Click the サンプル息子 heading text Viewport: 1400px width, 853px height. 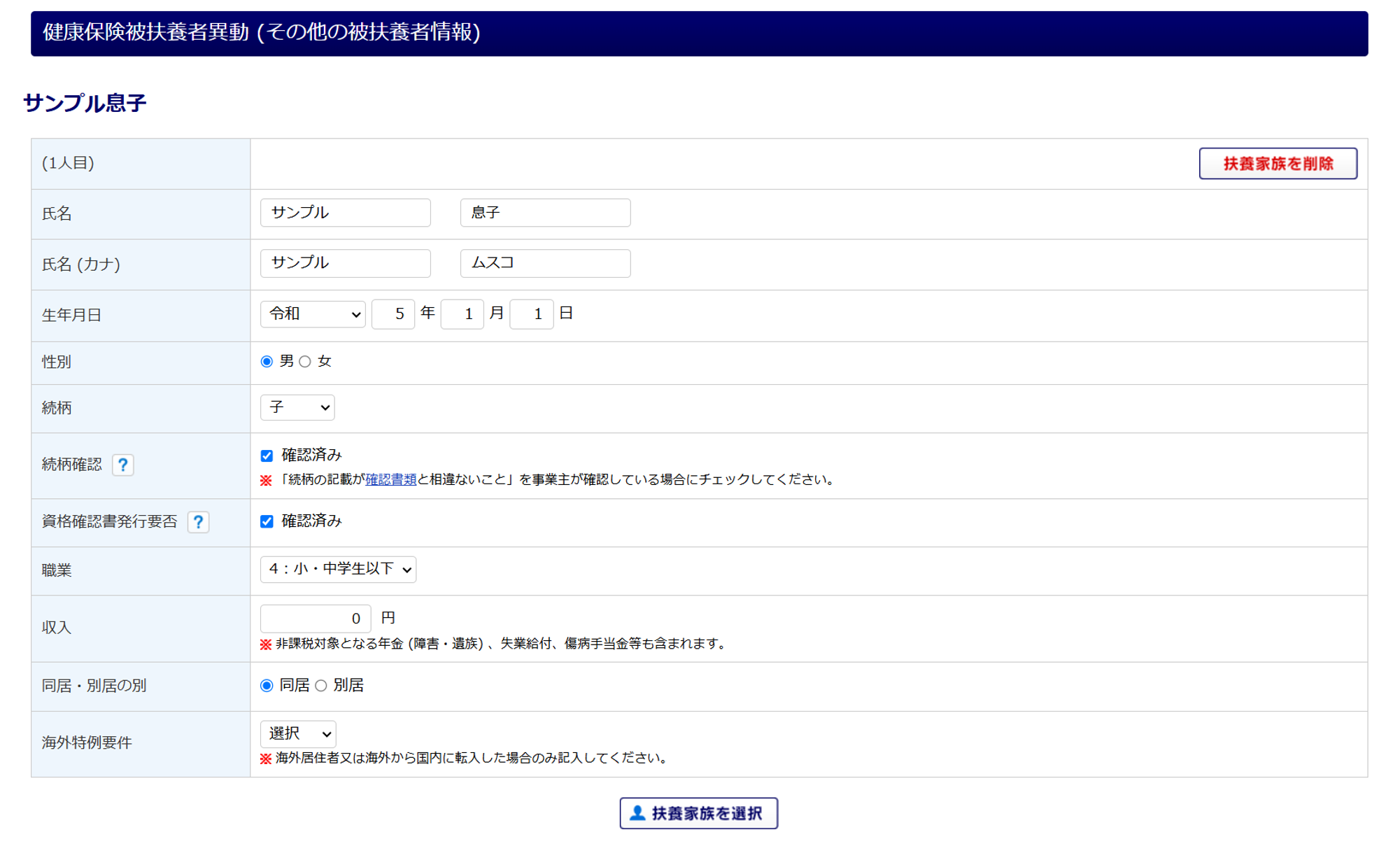tap(85, 103)
